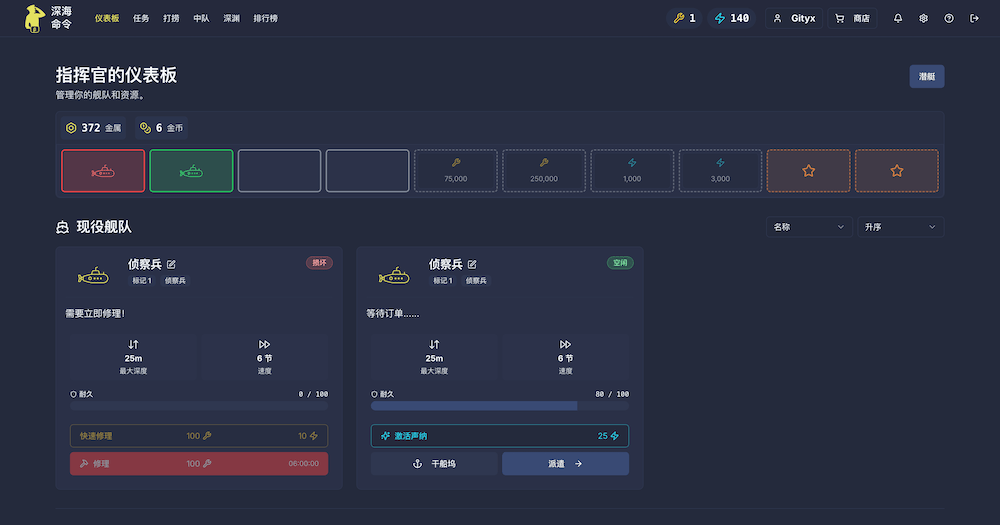Go to the 任务 nav tab
The width and height of the screenshot is (1000, 525).
point(141,18)
